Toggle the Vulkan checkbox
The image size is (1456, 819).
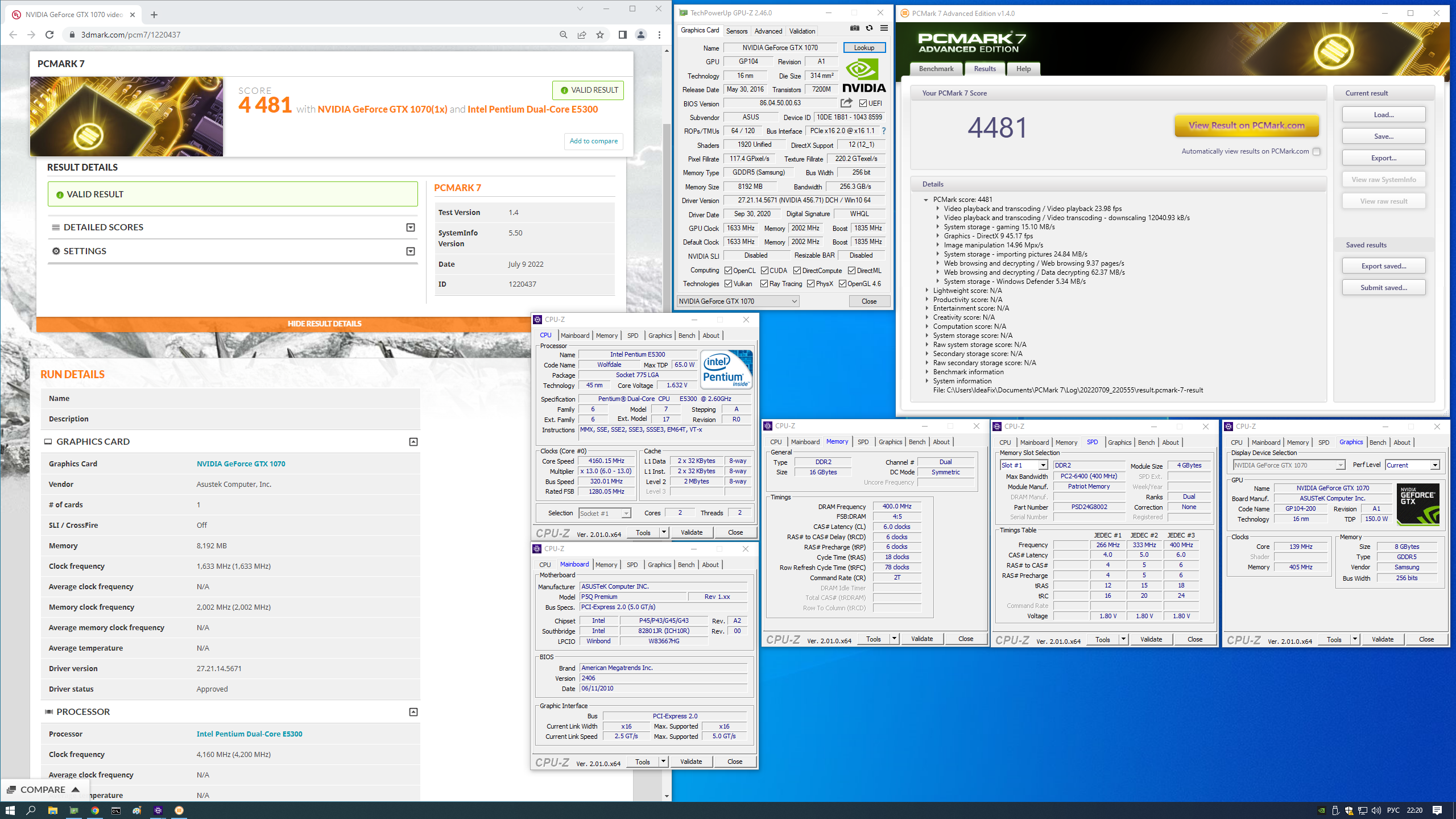[728, 284]
